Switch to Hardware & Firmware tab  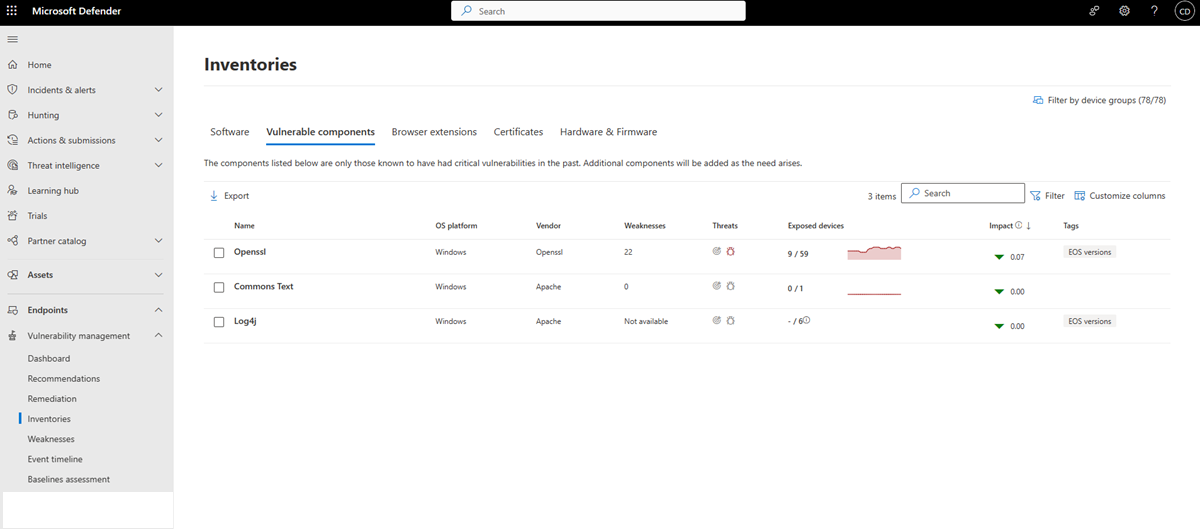pos(608,132)
